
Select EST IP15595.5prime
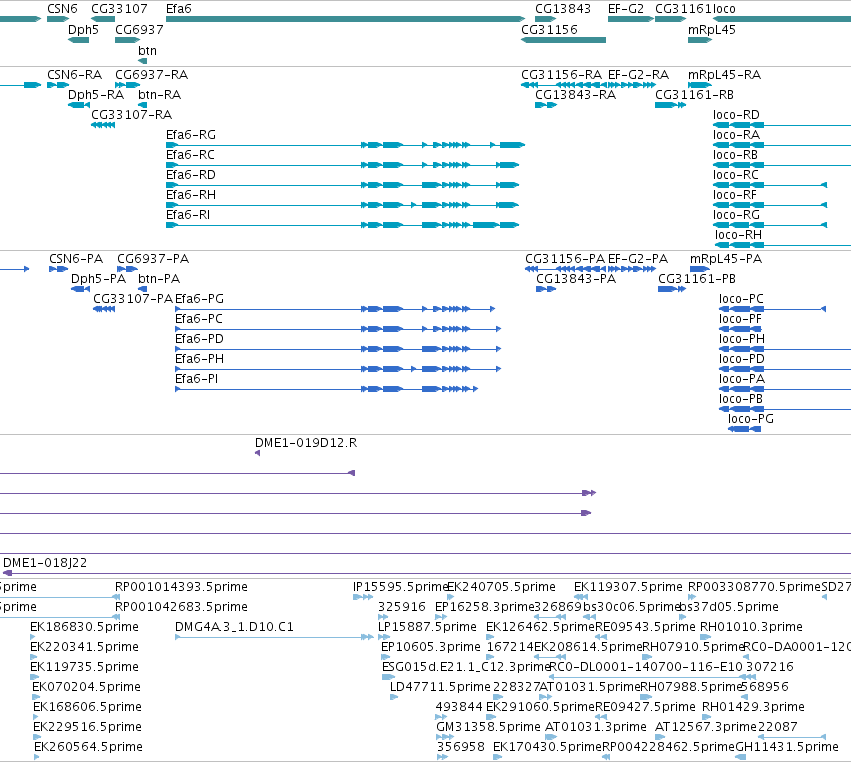point(400,587)
